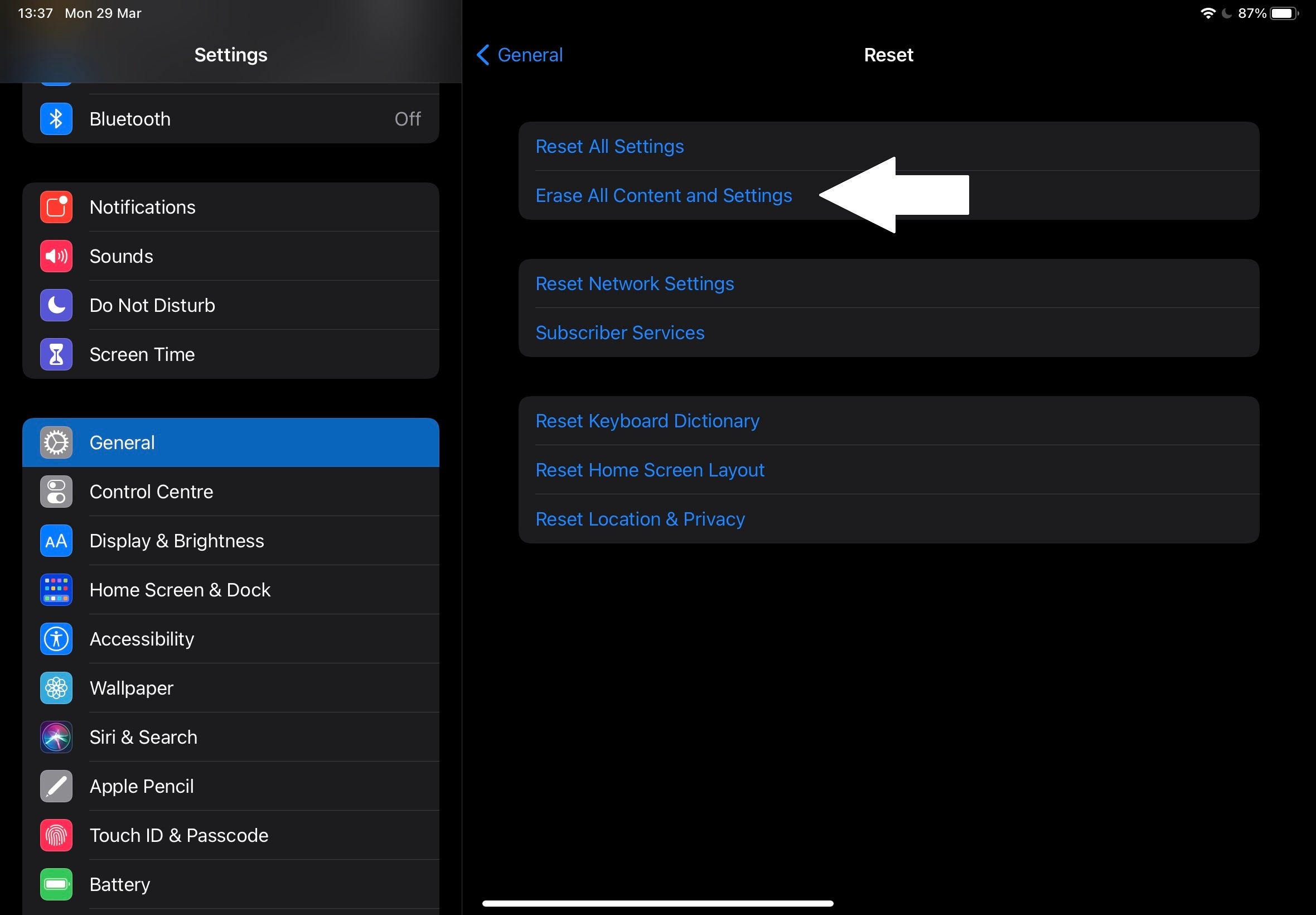Open Display & Brightness settings
Screen dimensions: 1316x915
(231, 541)
